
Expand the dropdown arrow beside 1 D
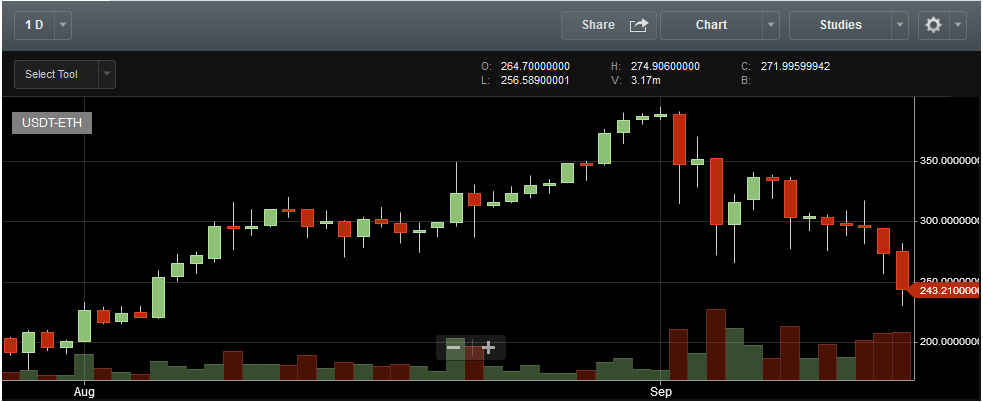[x=63, y=25]
